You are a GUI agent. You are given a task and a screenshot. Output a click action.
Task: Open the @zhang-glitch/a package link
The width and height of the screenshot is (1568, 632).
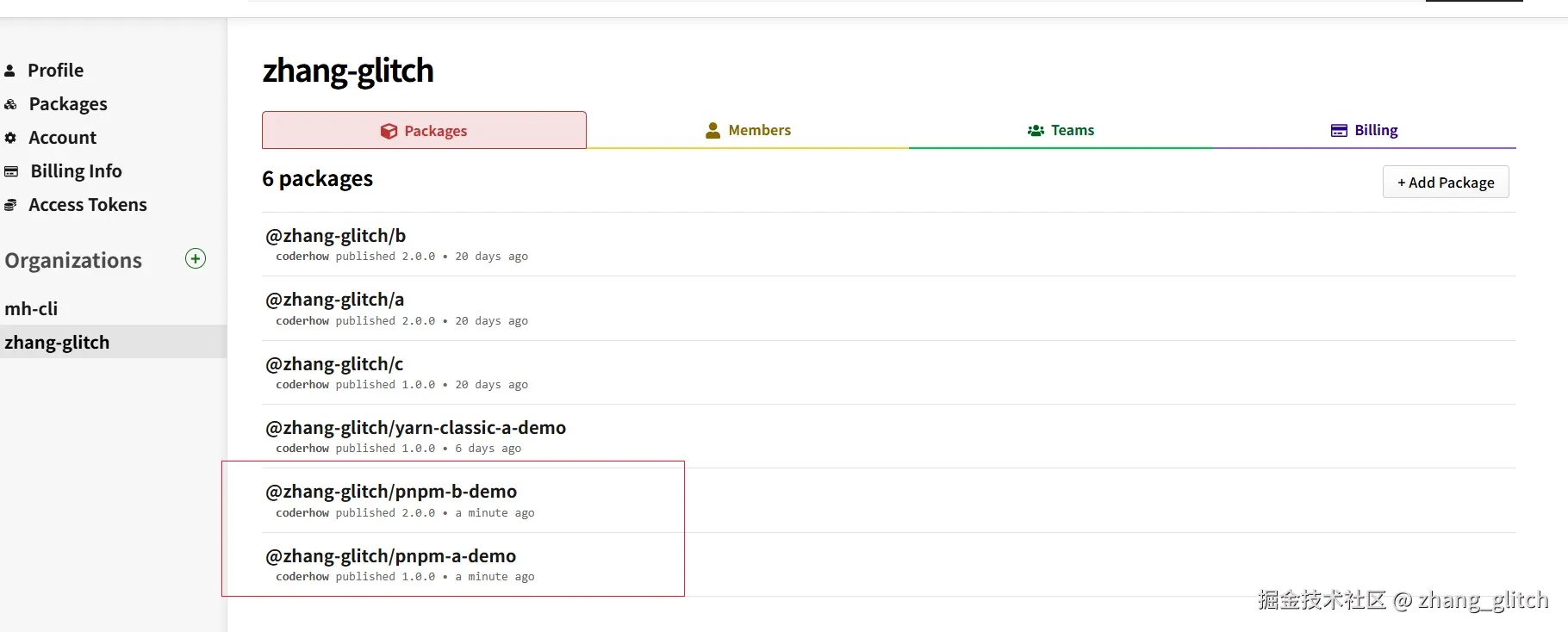(334, 300)
